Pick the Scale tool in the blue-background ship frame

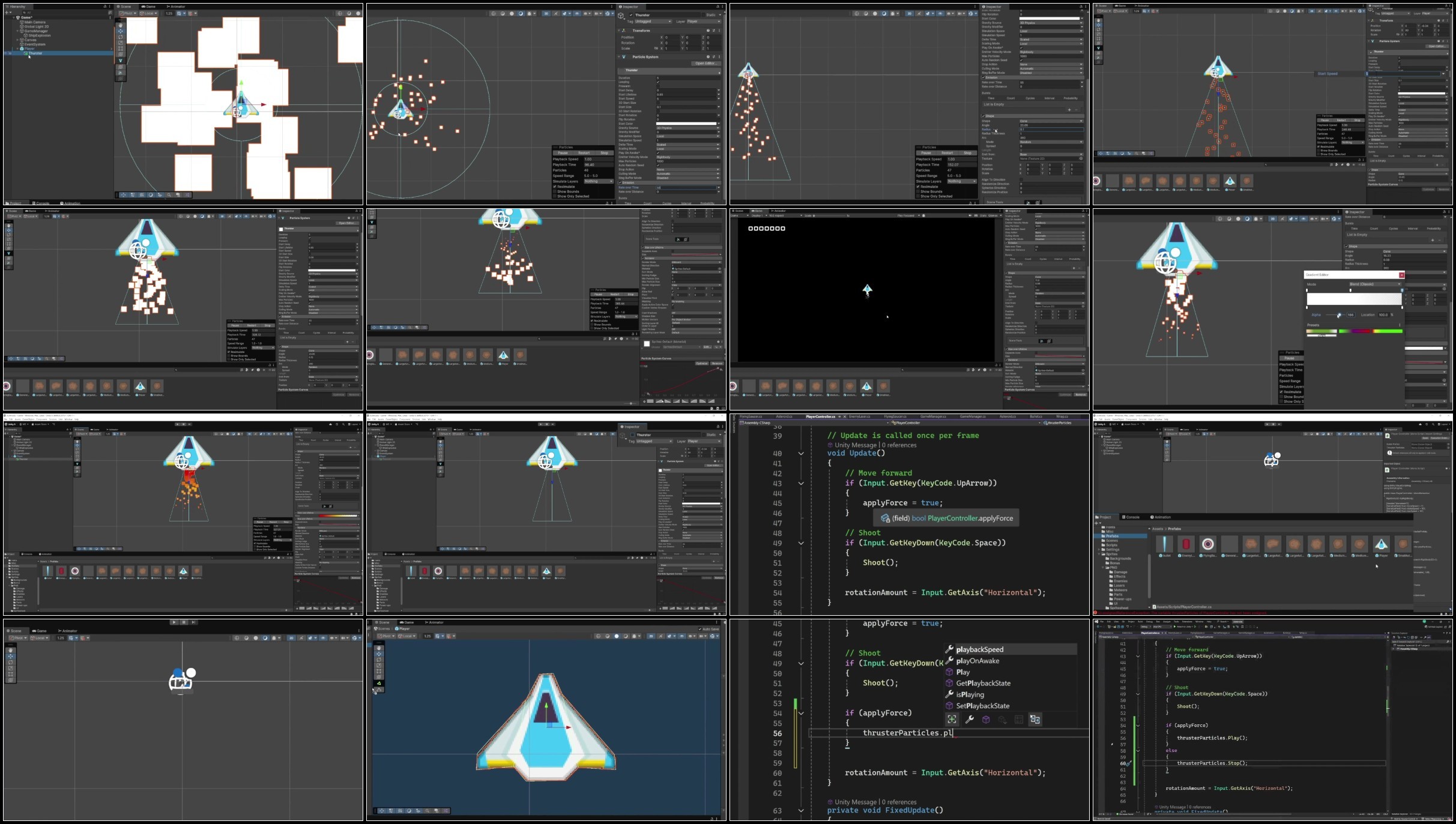pyautogui.click(x=379, y=666)
